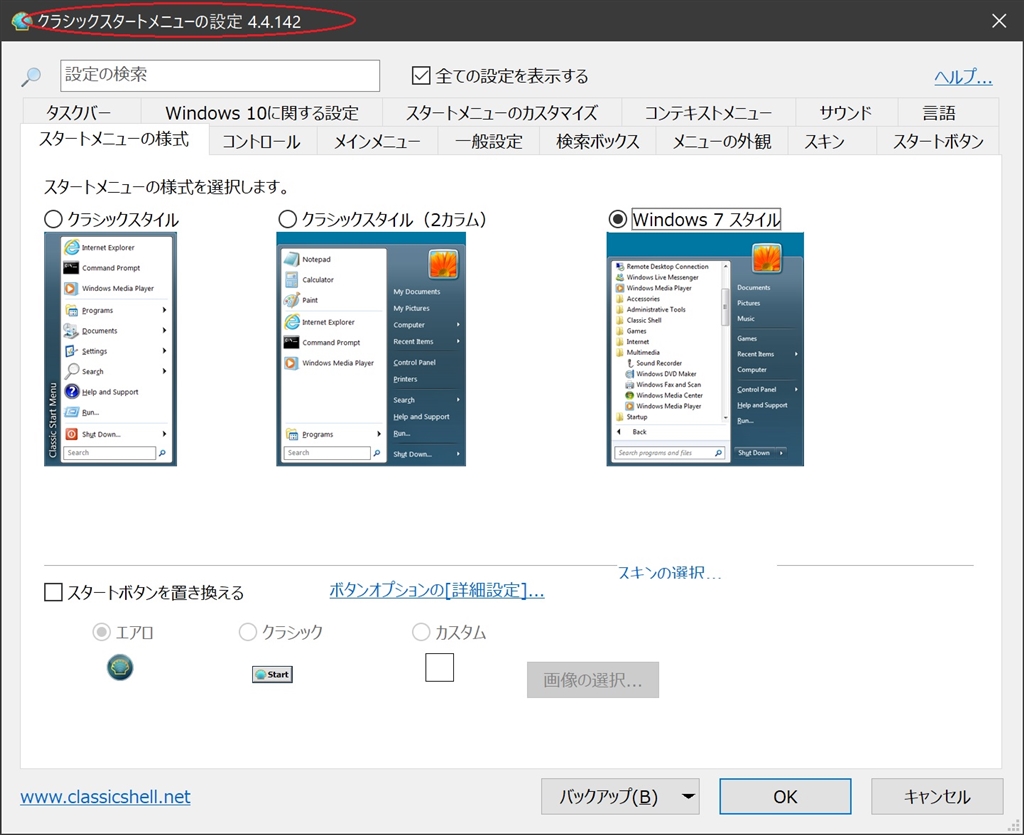Image resolution: width=1024 pixels, height=835 pixels.
Task: Open the メインメニュー tab
Action: point(377,141)
